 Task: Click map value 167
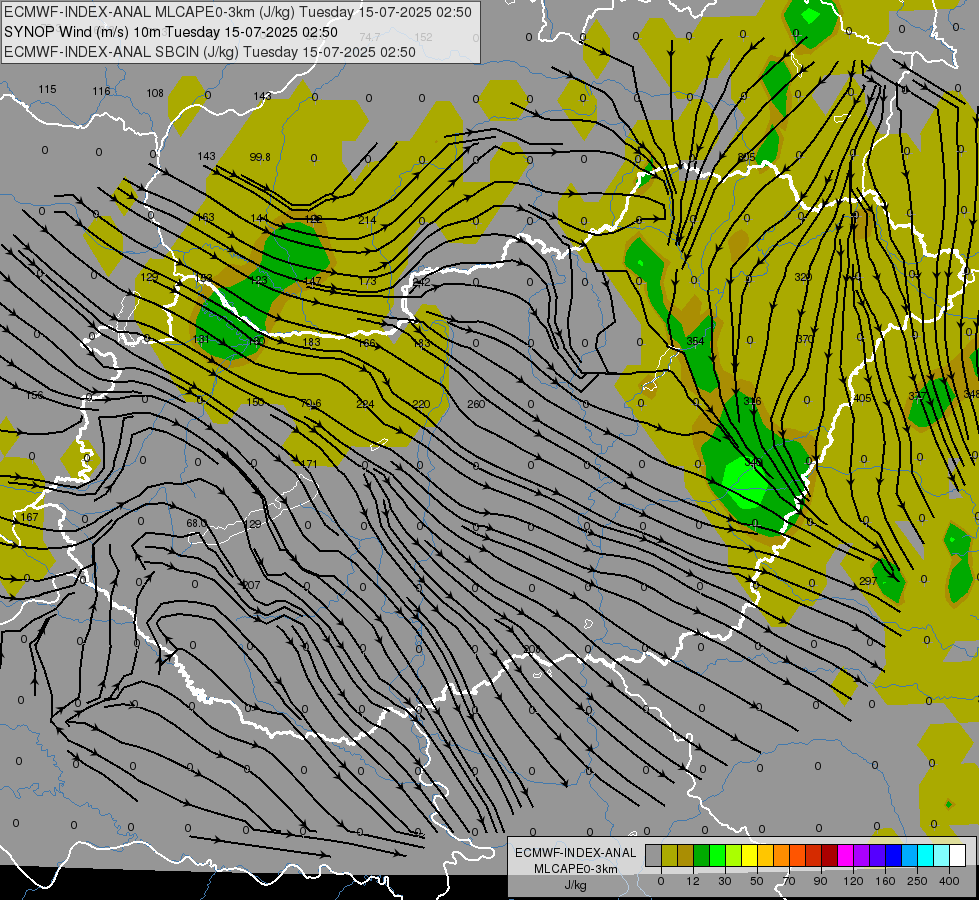pos(29,517)
